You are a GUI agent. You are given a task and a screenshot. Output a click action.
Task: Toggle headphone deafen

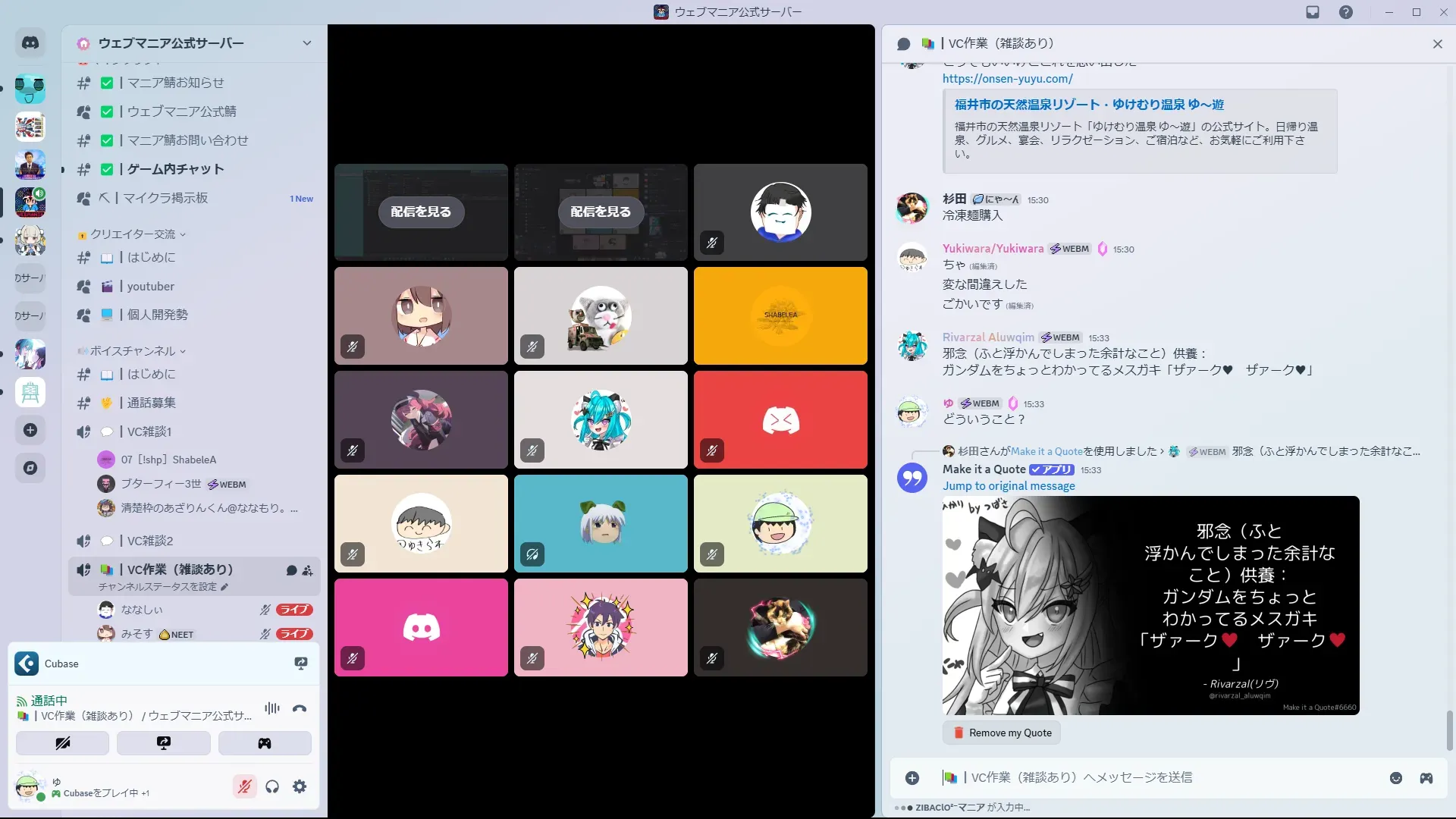tap(272, 786)
